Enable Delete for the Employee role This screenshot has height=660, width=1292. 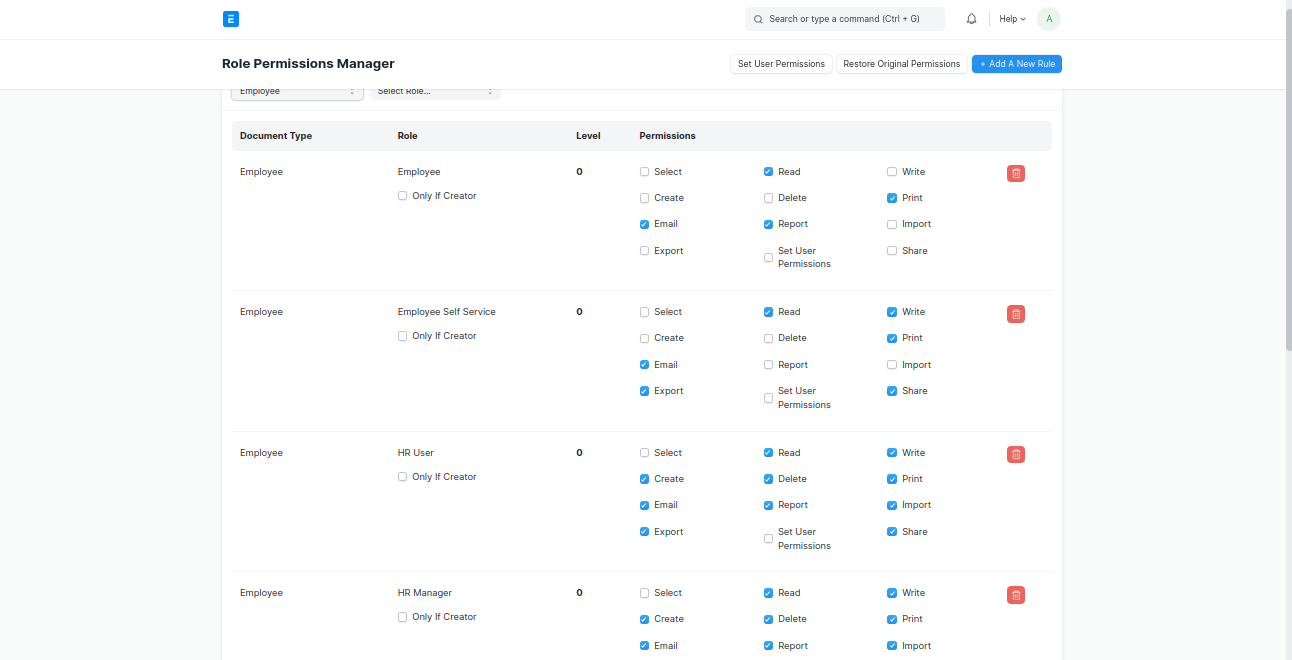click(x=768, y=198)
